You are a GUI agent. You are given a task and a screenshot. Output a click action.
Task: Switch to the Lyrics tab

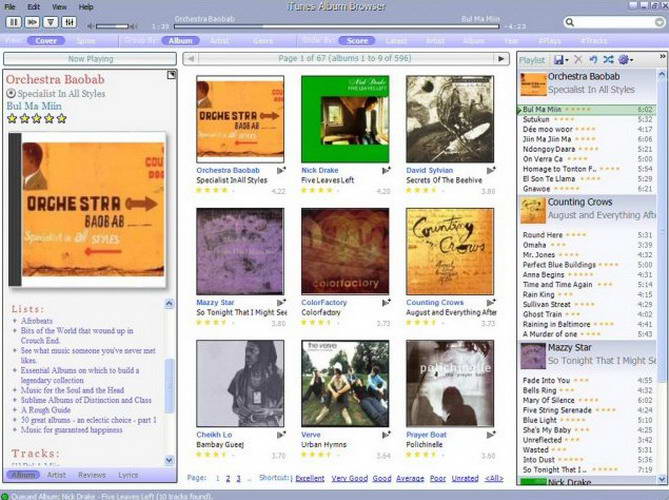pyautogui.click(x=128, y=475)
